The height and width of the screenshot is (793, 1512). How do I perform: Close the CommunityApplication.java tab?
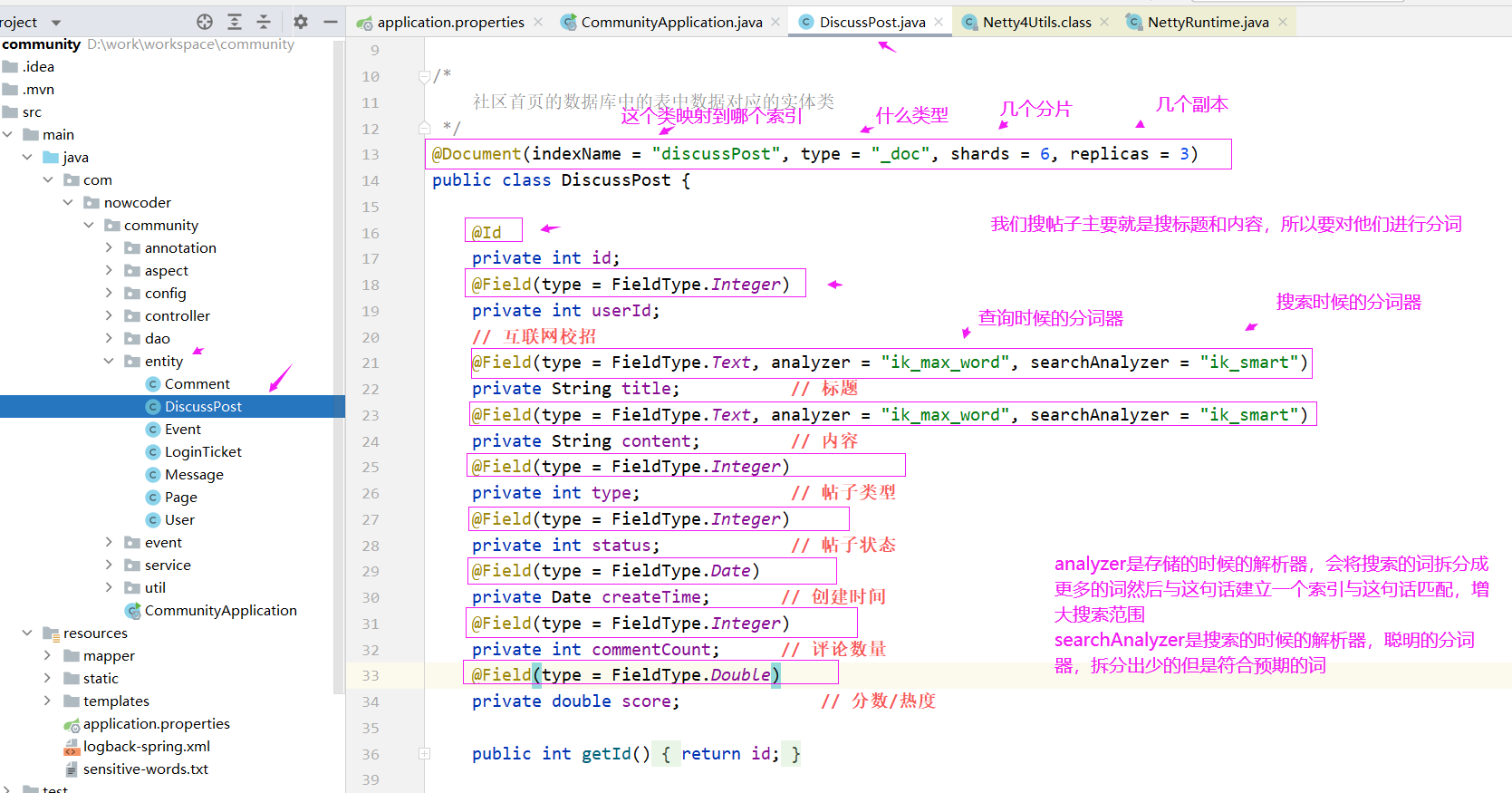[x=775, y=22]
